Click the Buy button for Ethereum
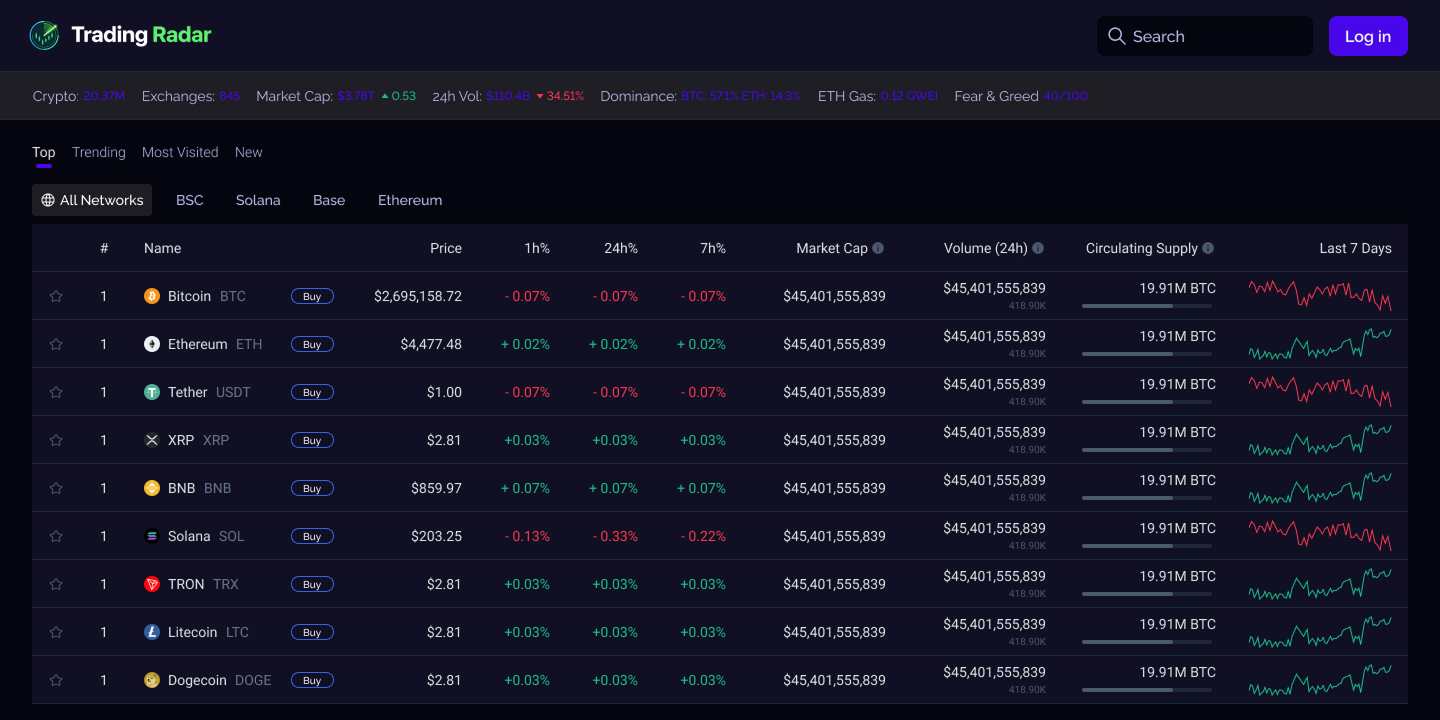Screen dimensions: 1440x720 click(312, 344)
